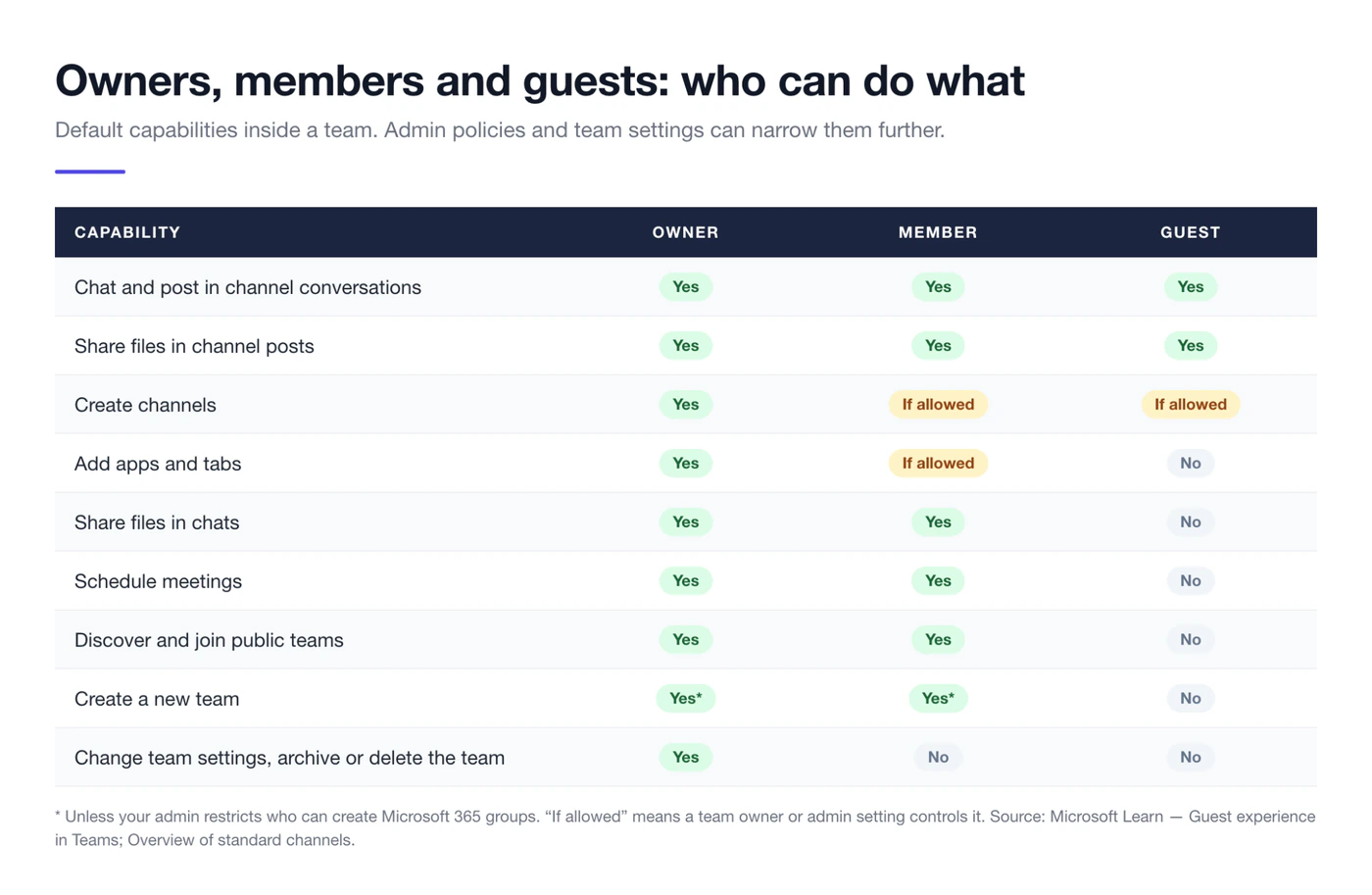The height and width of the screenshot is (895, 1372).
Task: Click Owner 'Yes' for Share files in channel posts
Action: 686,345
